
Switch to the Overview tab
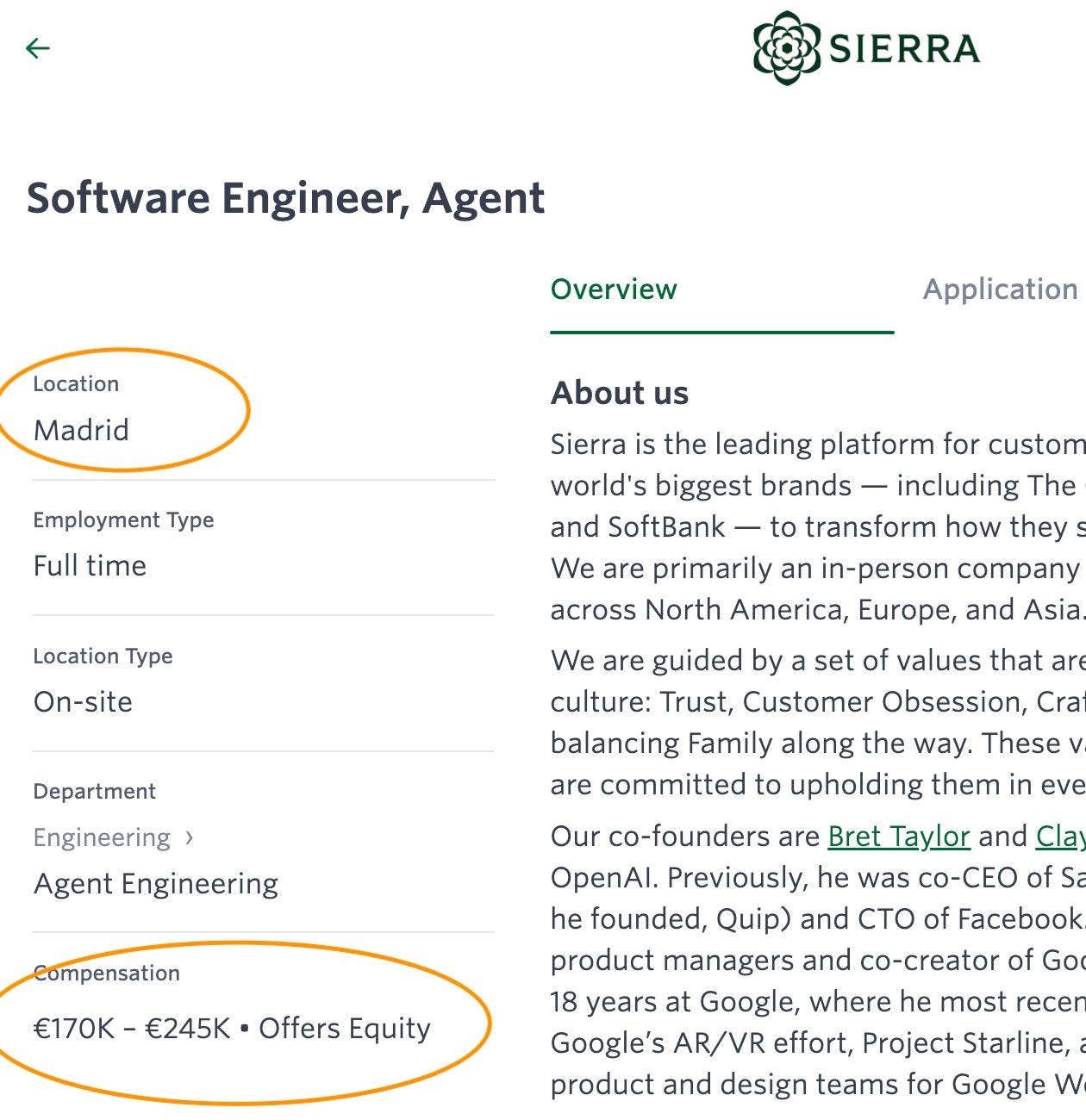click(x=614, y=289)
